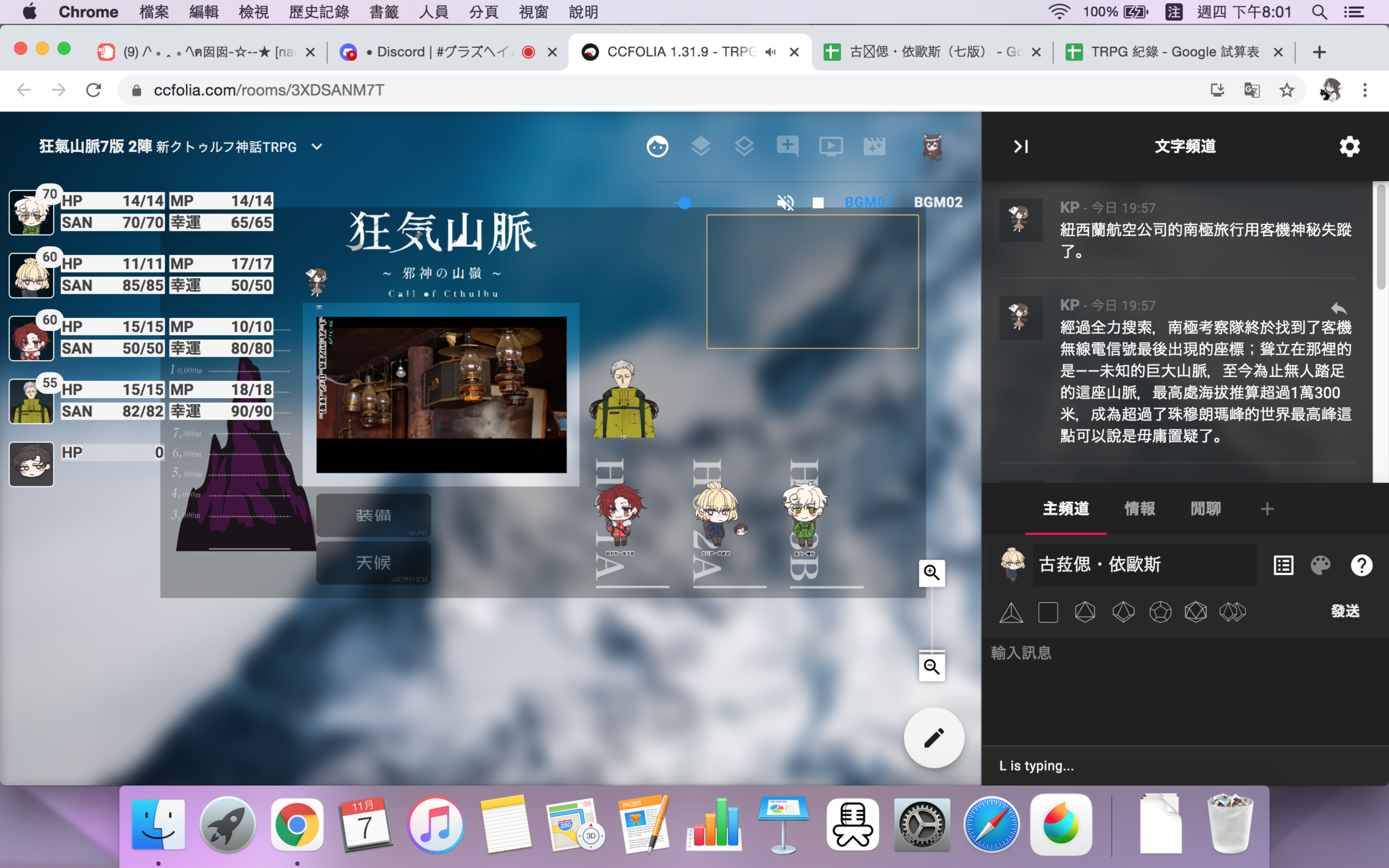Open Spotlight search in menu bar

(1319, 12)
